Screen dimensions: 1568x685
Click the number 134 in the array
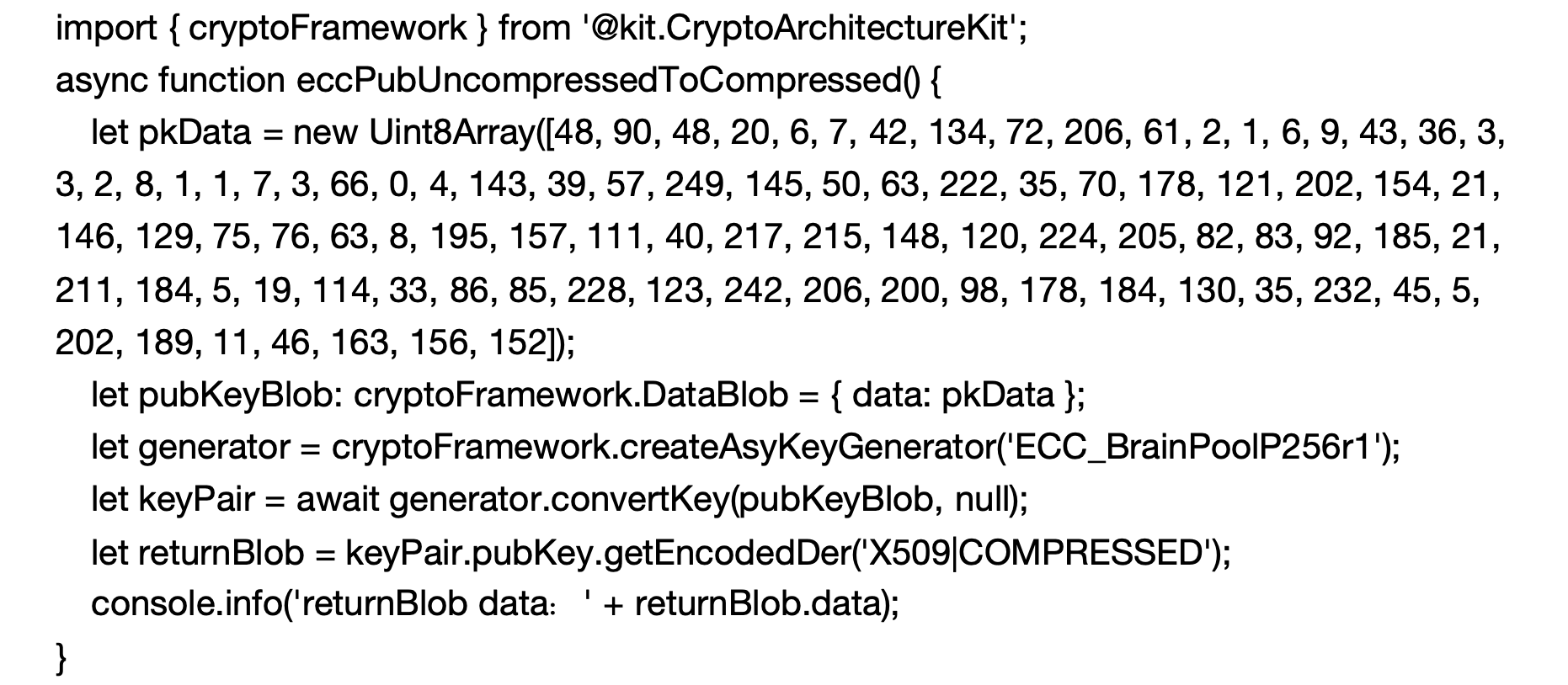coord(957,133)
